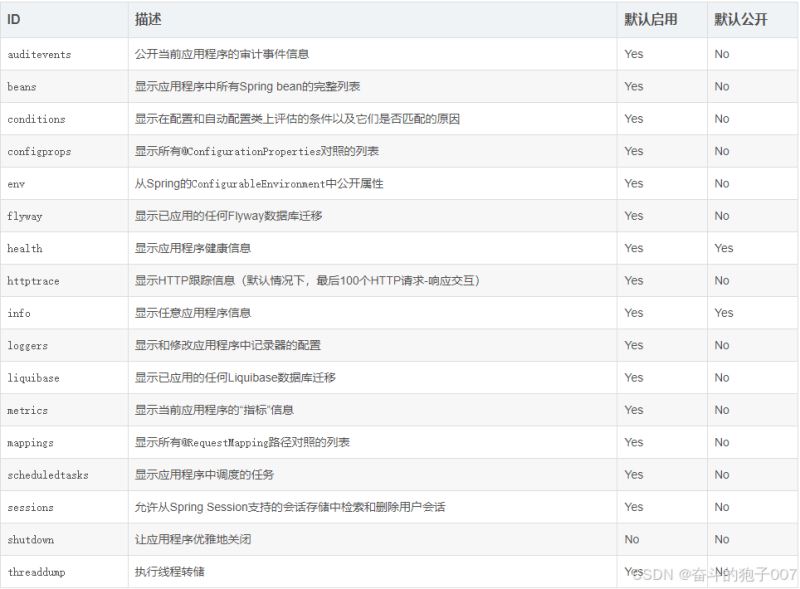Viewport: 800px width, 589px height.
Task: Click description about Liquibase数据库迁移
Action: (235, 378)
